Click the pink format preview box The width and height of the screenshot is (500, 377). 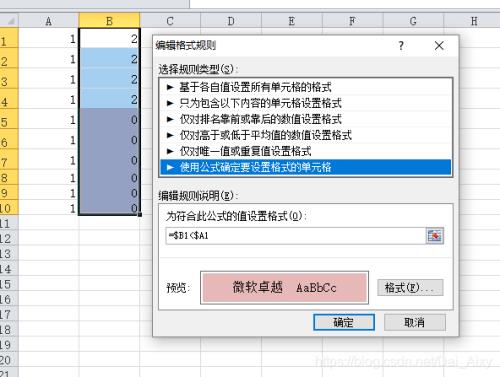(x=284, y=287)
